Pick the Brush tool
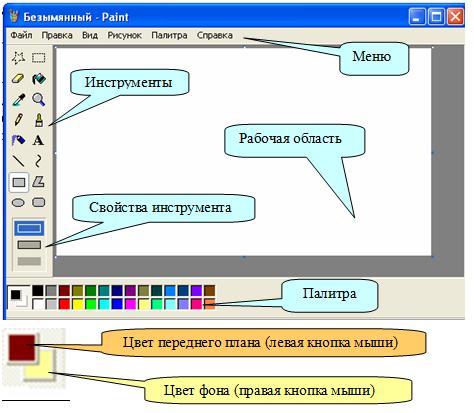Viewport: 474px width, 413px height. click(39, 120)
